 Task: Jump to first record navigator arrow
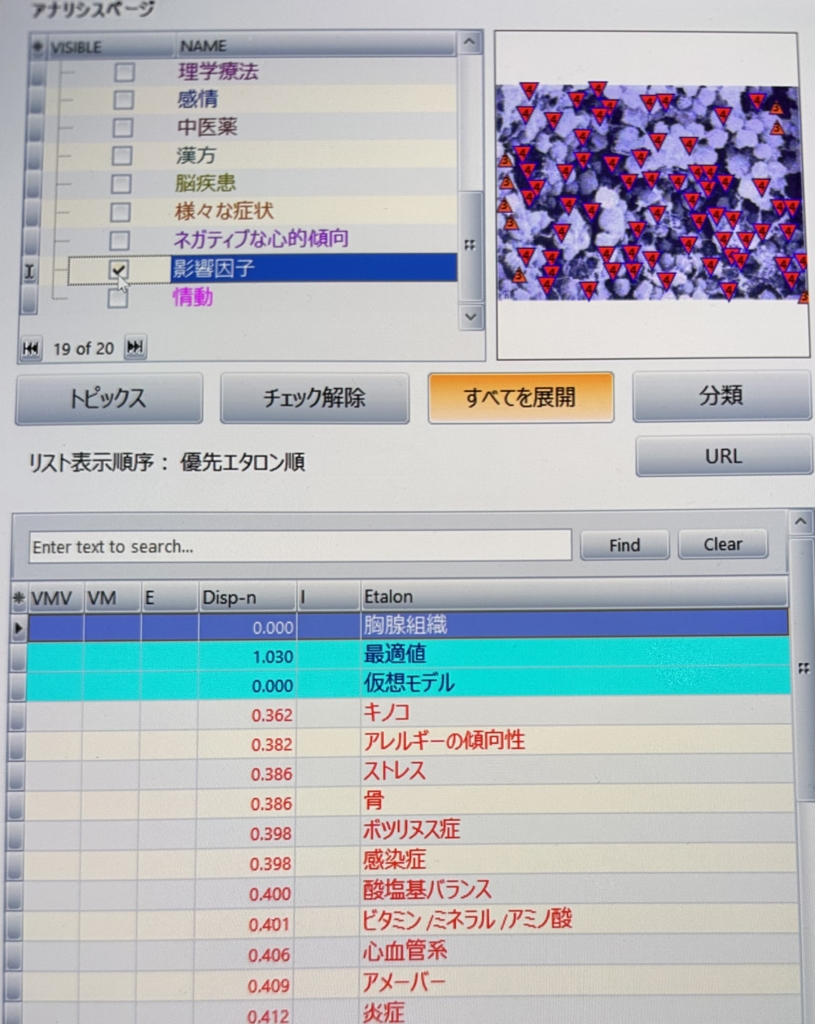(x=31, y=348)
